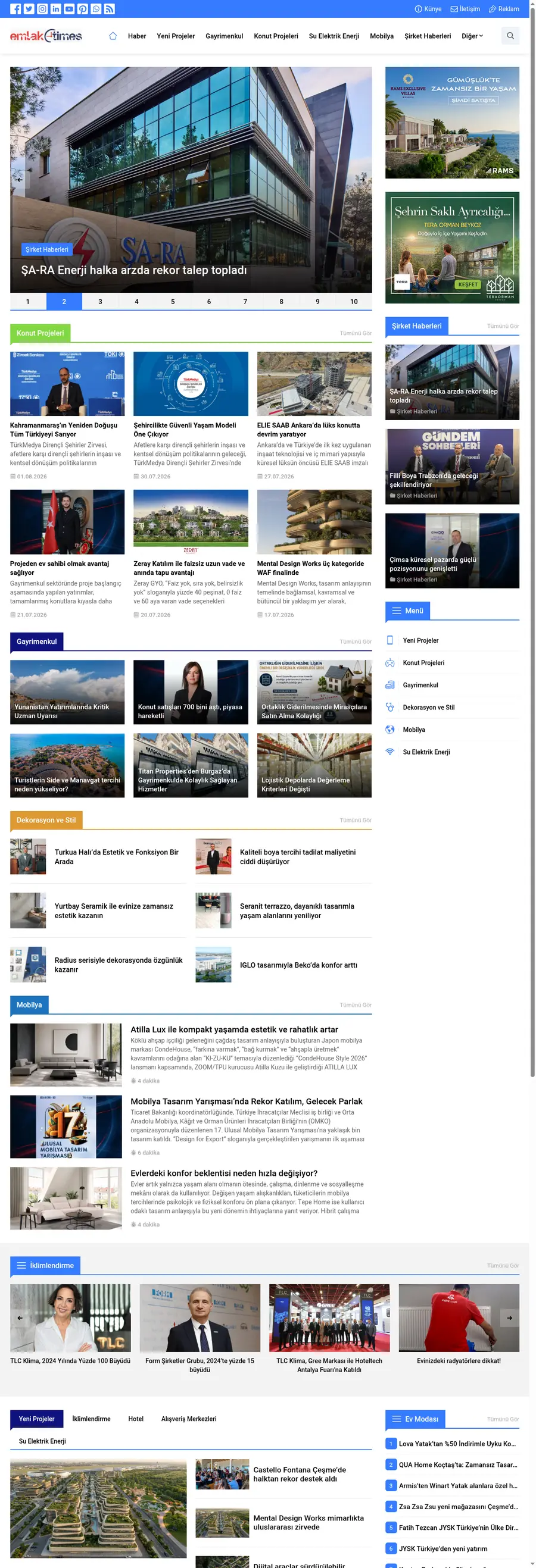536x1568 pixels.
Task: Click Tümünü Gör in Gayrimenkul section
Action: [356, 641]
